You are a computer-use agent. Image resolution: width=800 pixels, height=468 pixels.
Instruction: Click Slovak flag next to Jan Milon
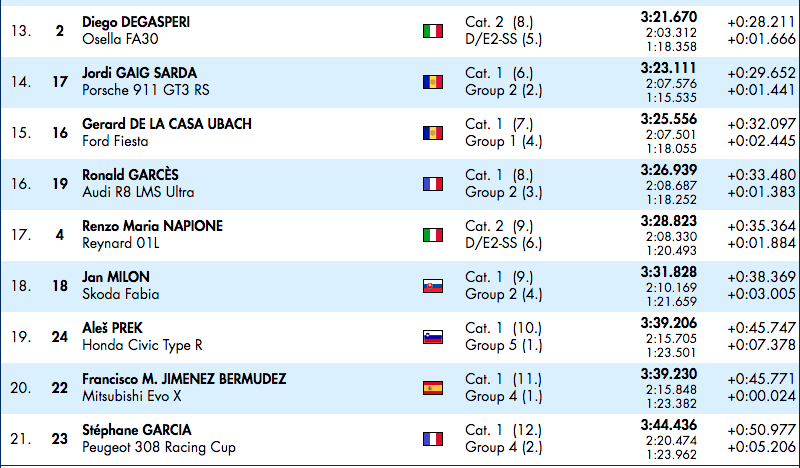pos(433,286)
